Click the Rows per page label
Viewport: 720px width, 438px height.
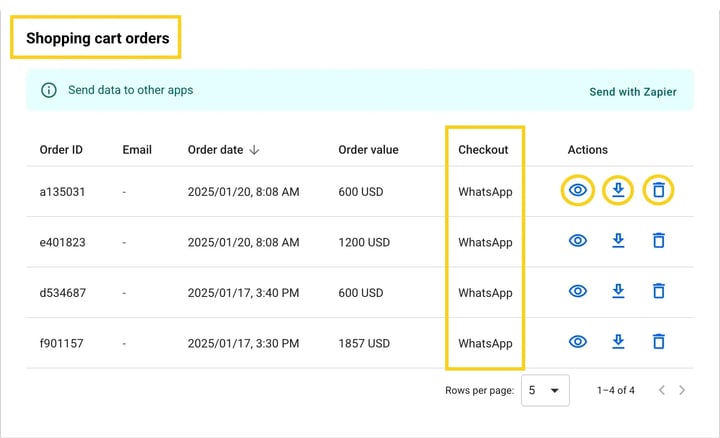click(479, 391)
